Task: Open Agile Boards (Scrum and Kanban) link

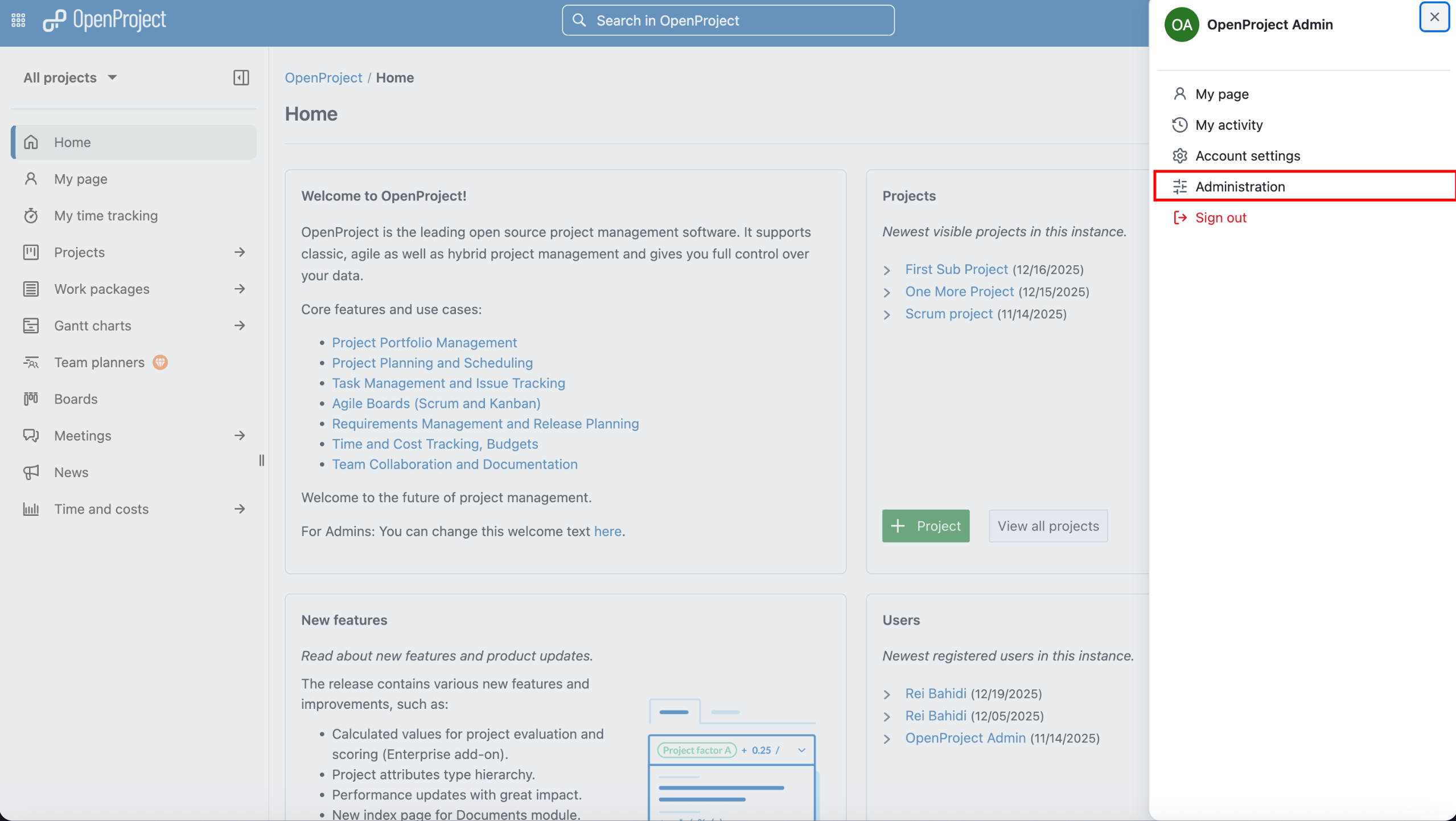Action: click(436, 404)
